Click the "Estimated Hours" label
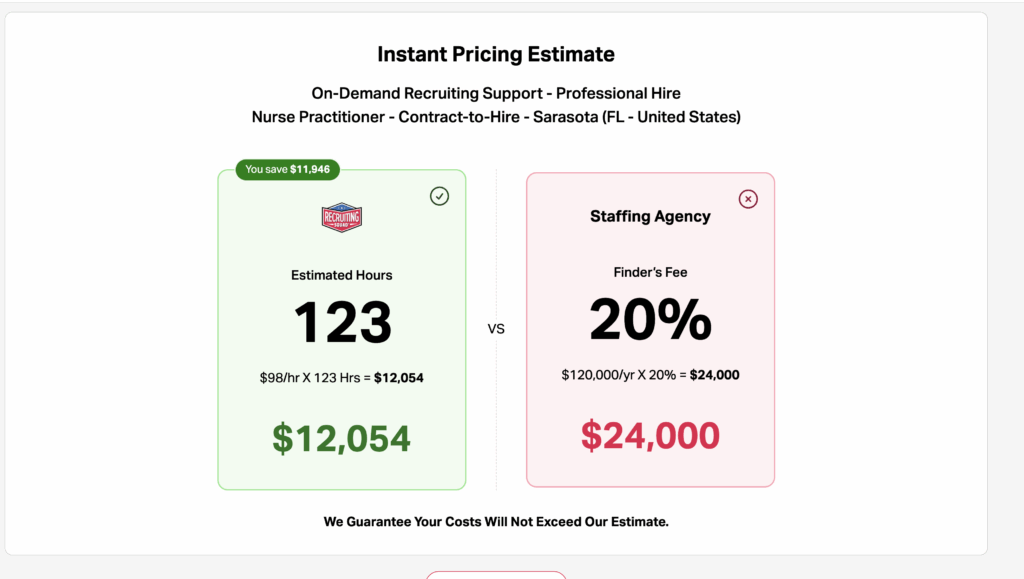 point(342,275)
